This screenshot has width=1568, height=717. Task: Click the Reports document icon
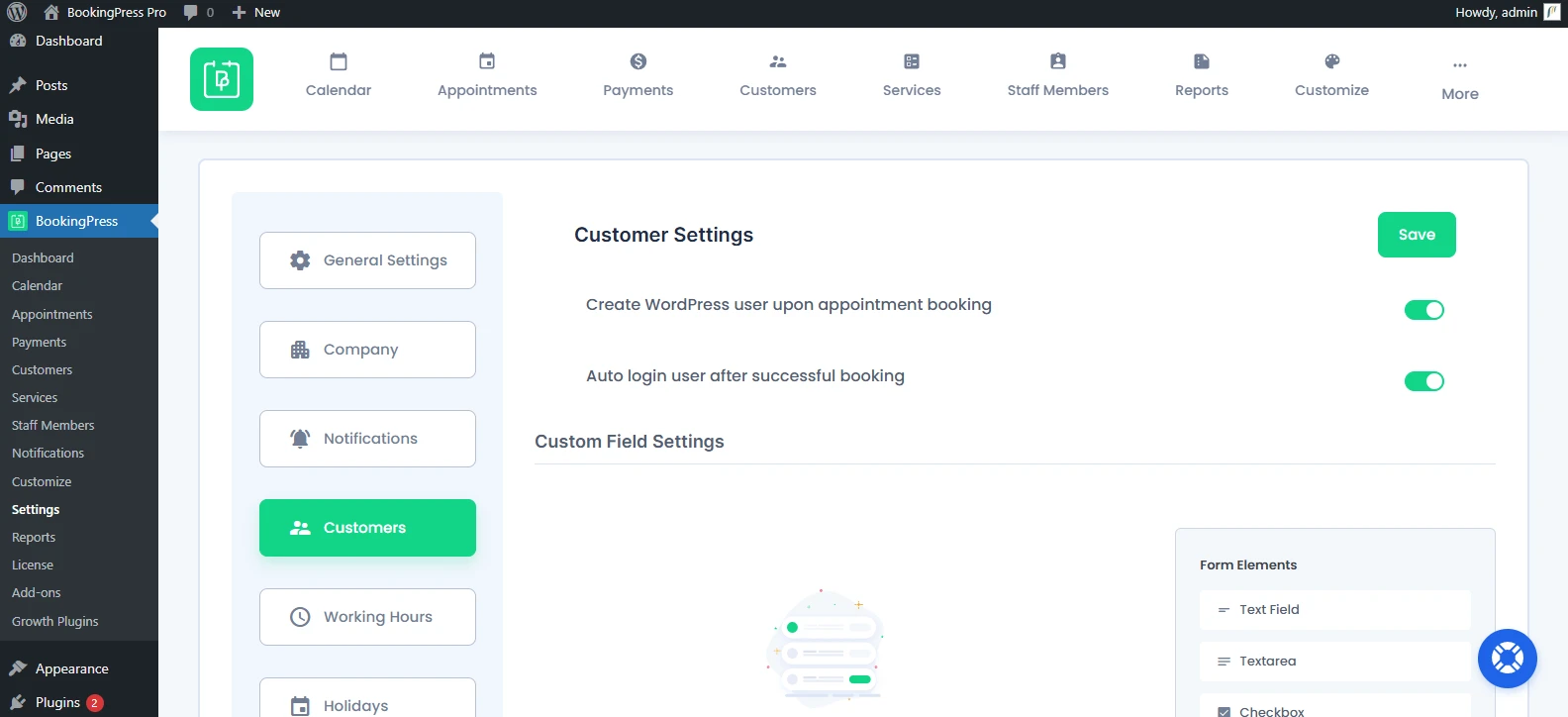point(1202,61)
